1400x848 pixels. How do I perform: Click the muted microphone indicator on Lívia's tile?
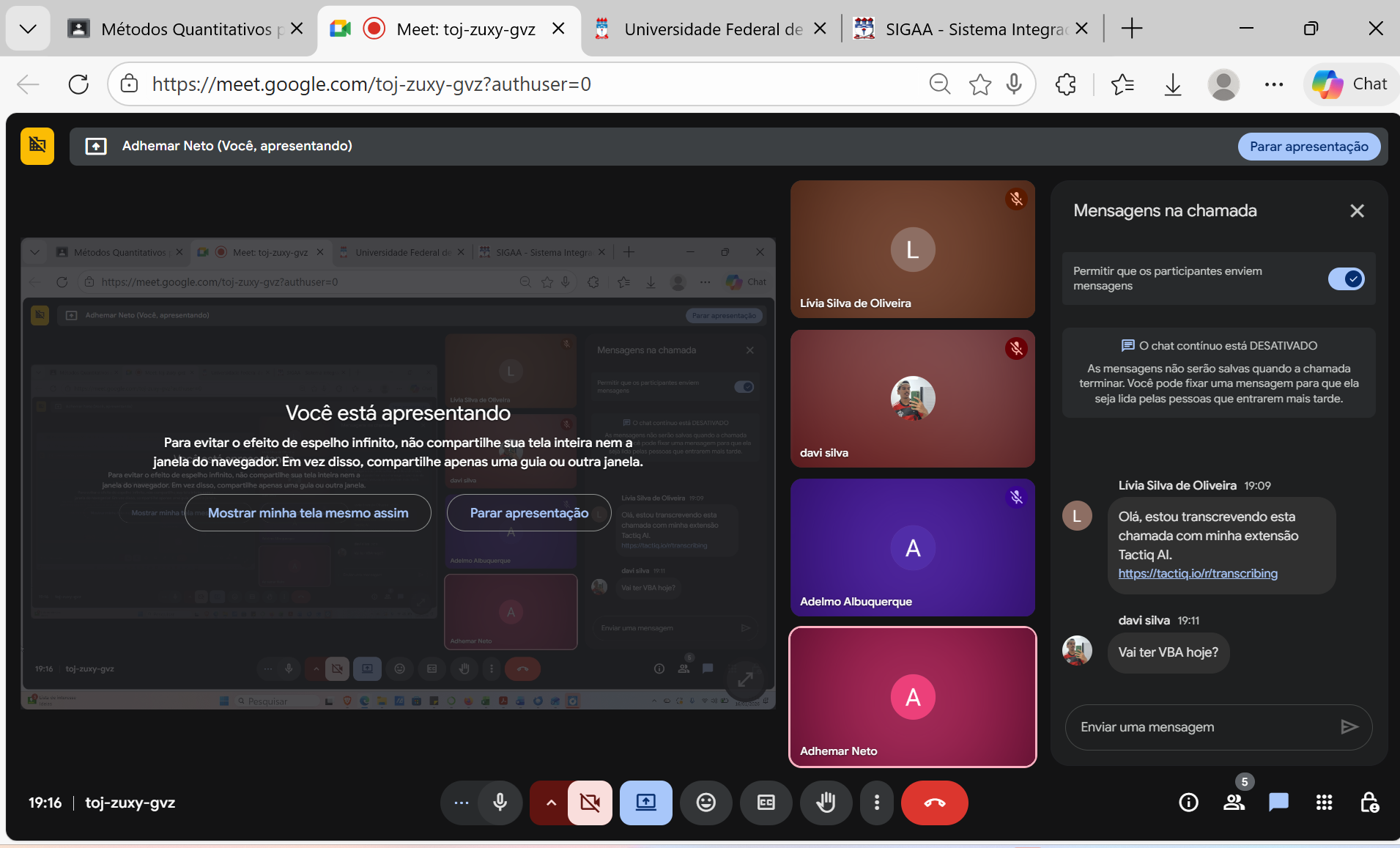1016,199
